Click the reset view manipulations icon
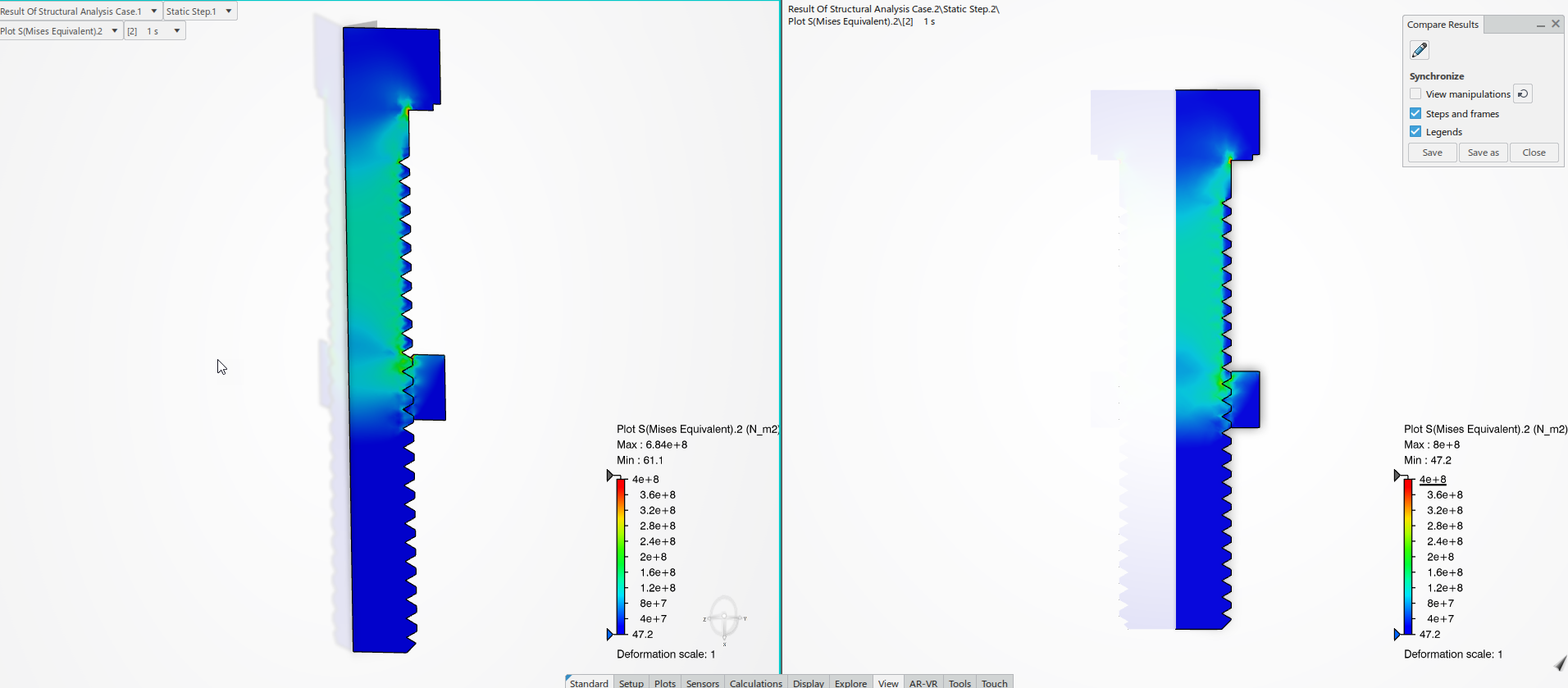 click(x=1522, y=94)
